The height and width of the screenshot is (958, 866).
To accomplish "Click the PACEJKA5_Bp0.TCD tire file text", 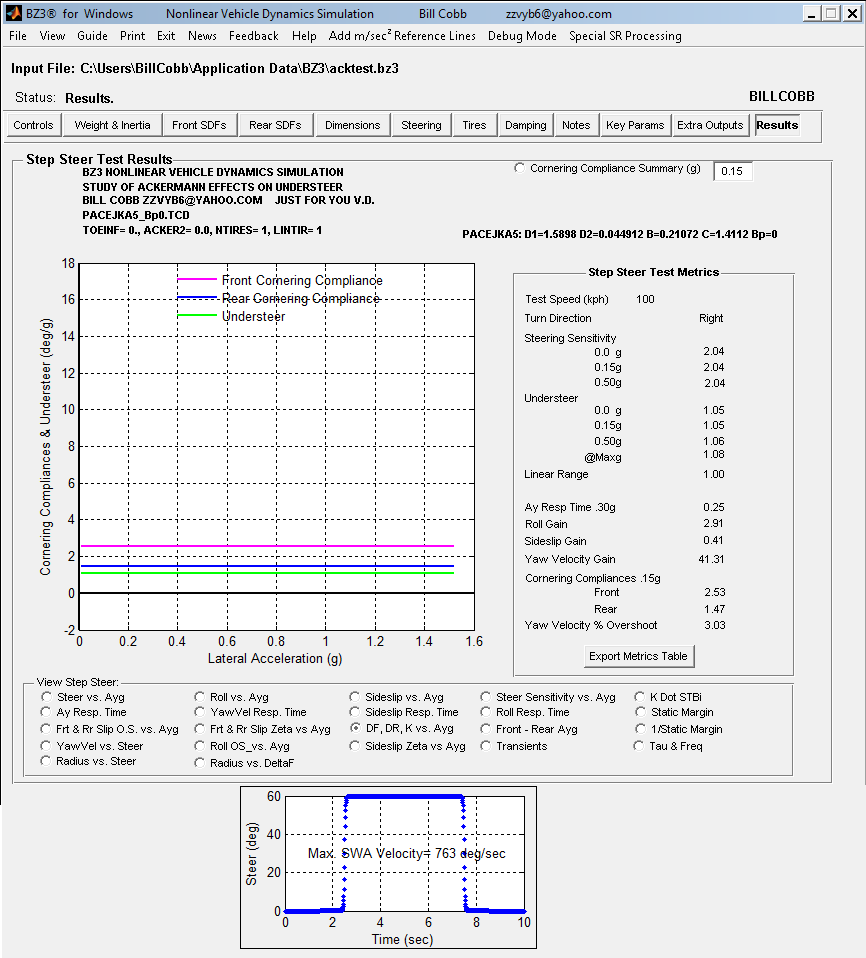I will 136,215.
